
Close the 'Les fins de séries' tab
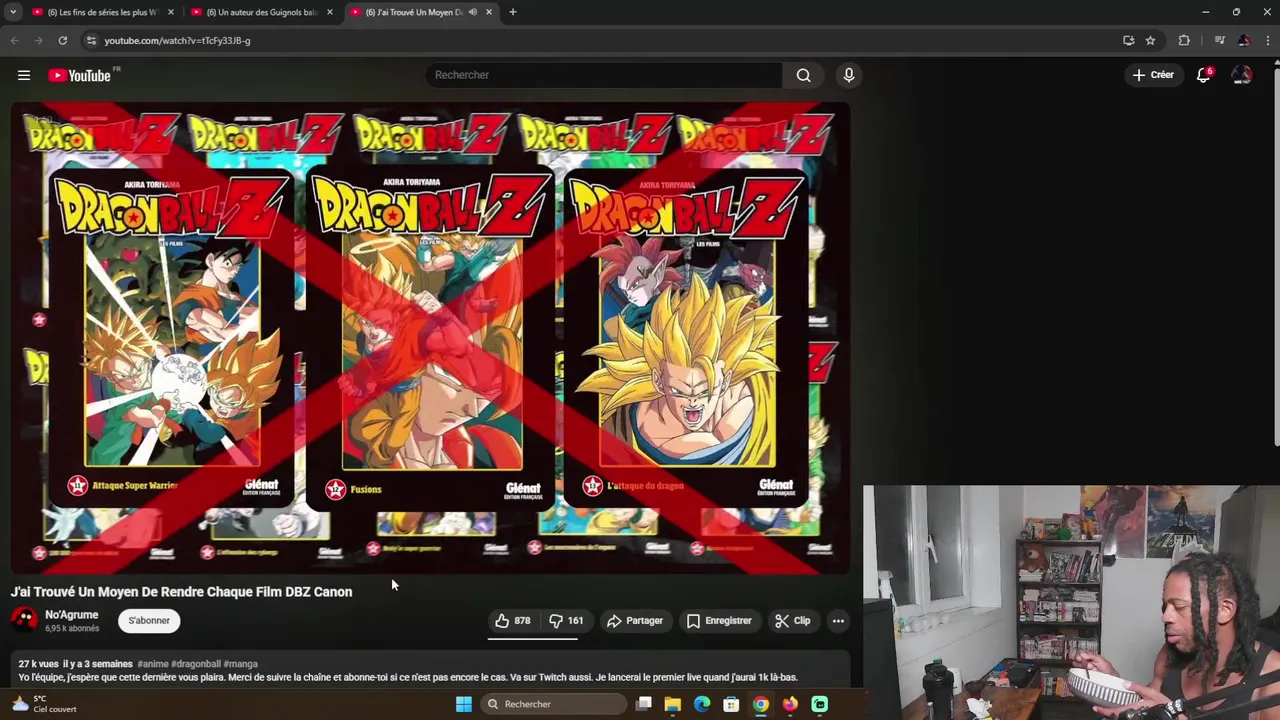170,12
